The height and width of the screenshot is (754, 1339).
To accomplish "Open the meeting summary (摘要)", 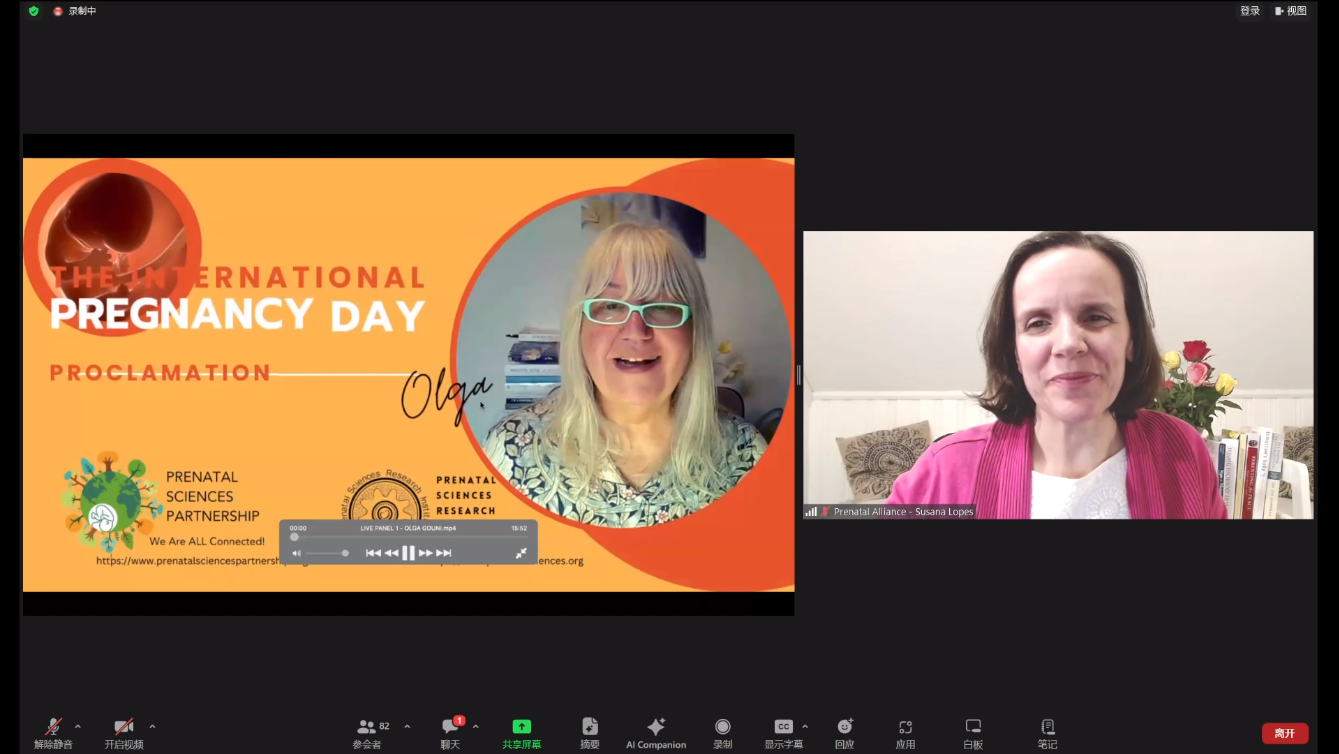I will click(x=590, y=733).
